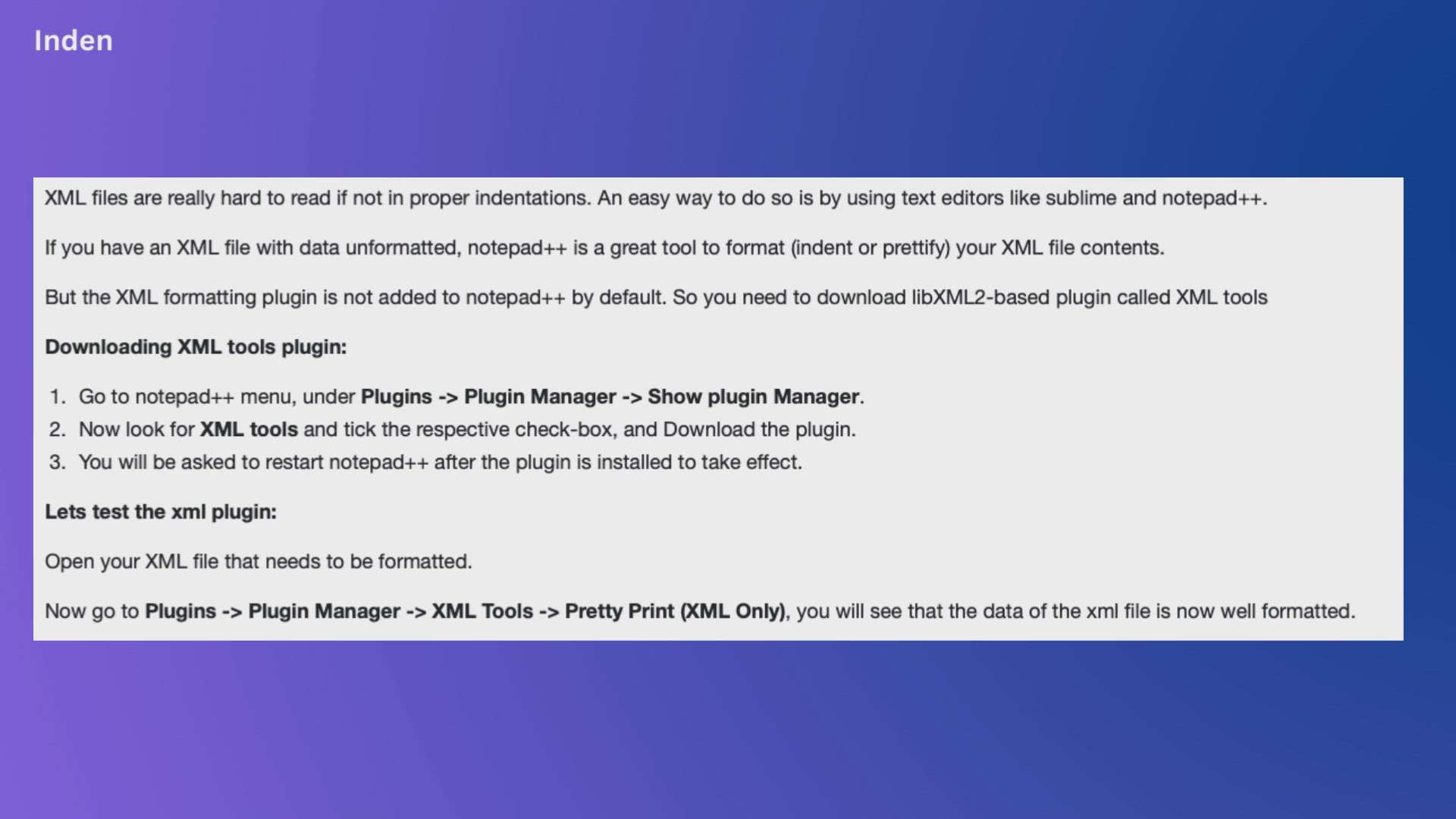Click the 'Inden' slide title

coord(74,41)
